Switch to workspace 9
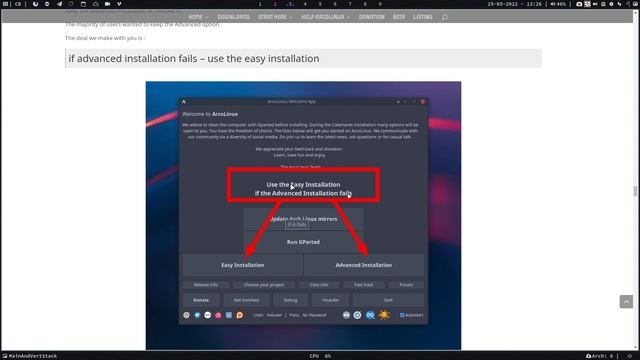The width and height of the screenshot is (640, 360). (380, 4)
